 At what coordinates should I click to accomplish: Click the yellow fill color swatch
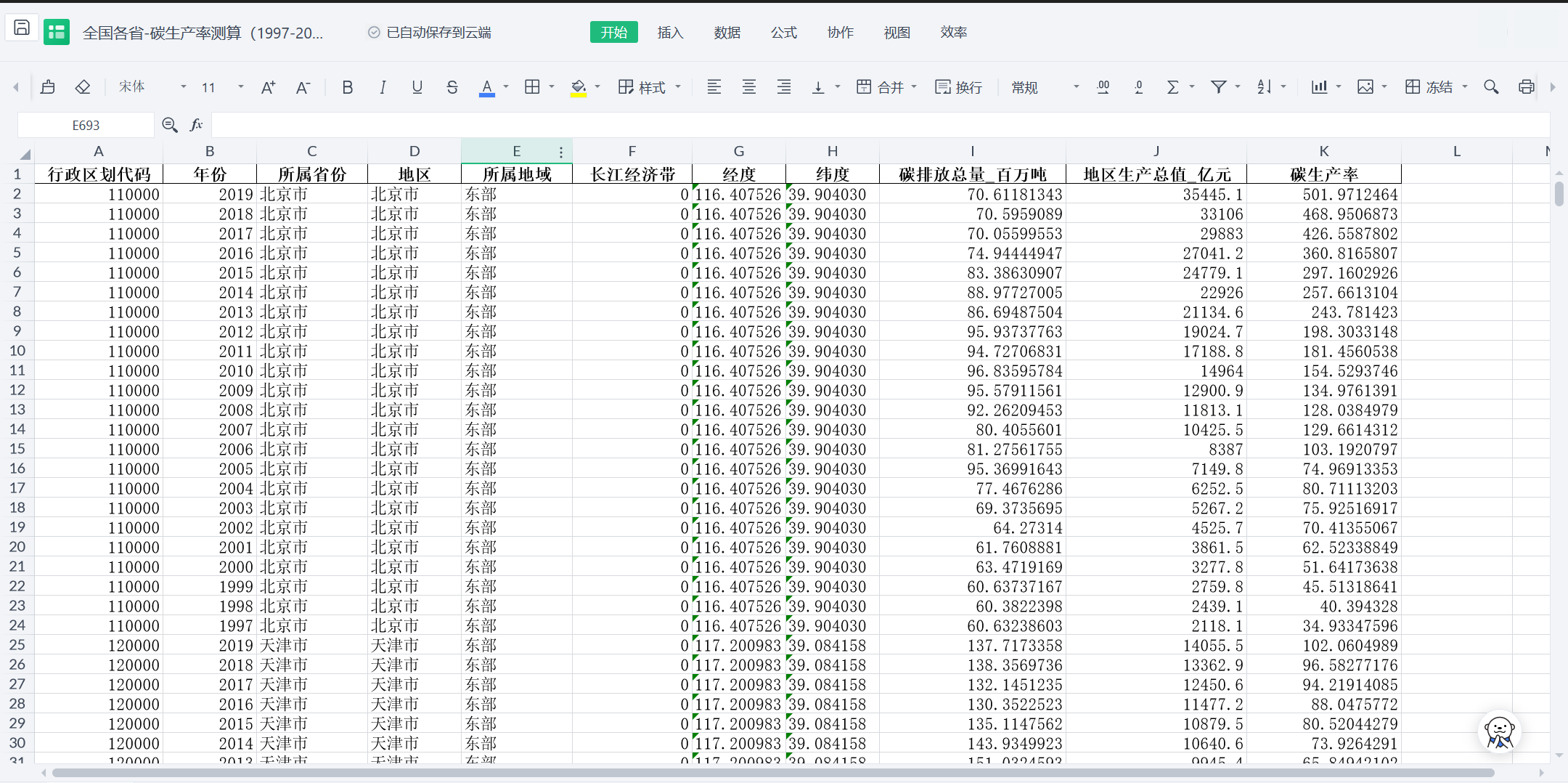click(579, 87)
